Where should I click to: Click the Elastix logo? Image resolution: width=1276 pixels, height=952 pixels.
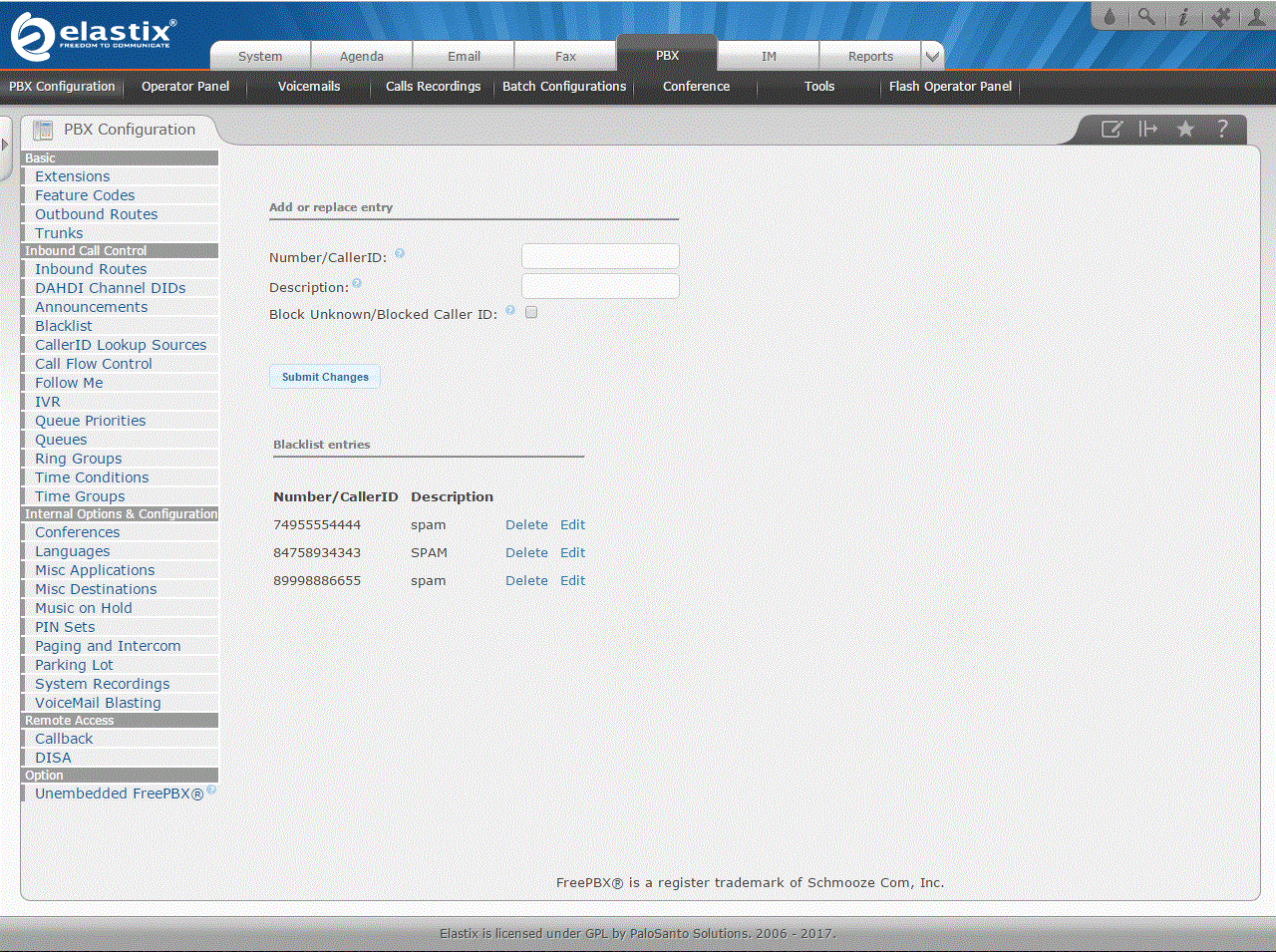coord(92,36)
